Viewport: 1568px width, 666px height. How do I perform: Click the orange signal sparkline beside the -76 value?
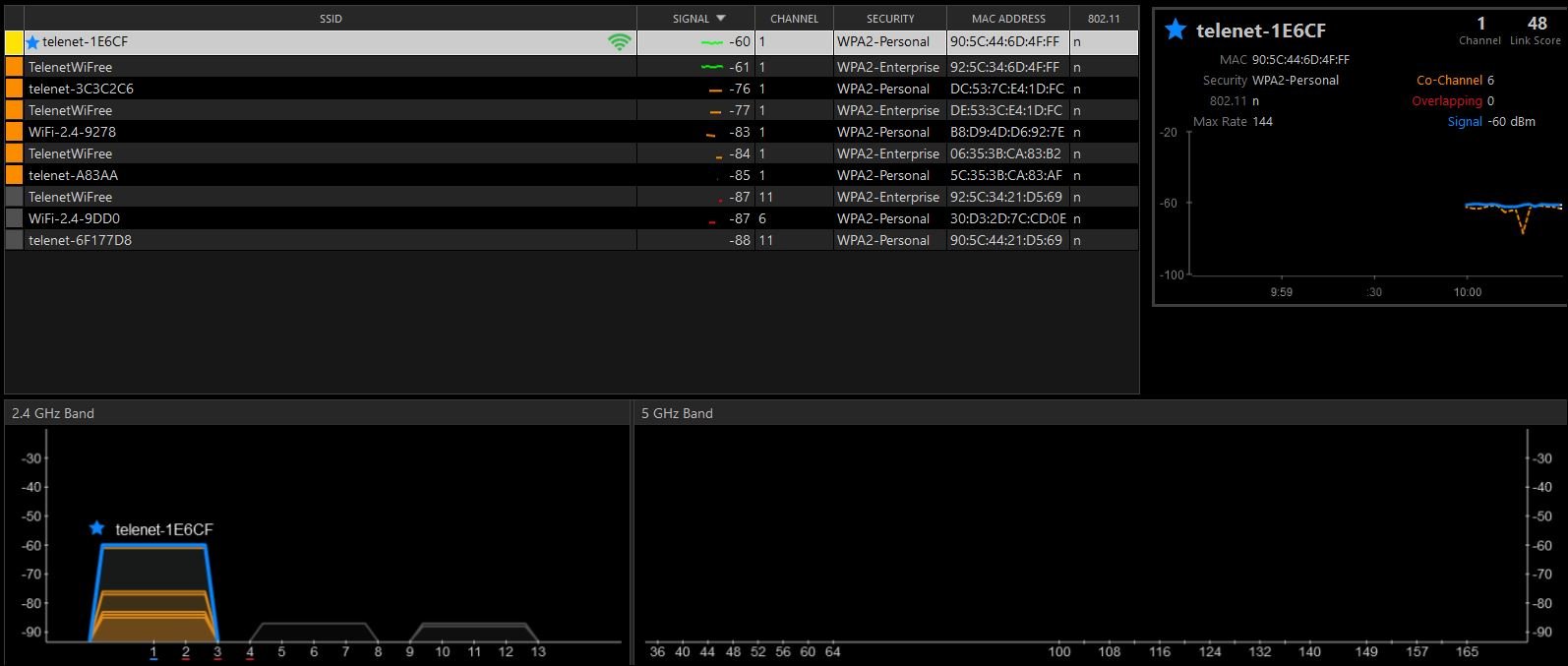715,90
